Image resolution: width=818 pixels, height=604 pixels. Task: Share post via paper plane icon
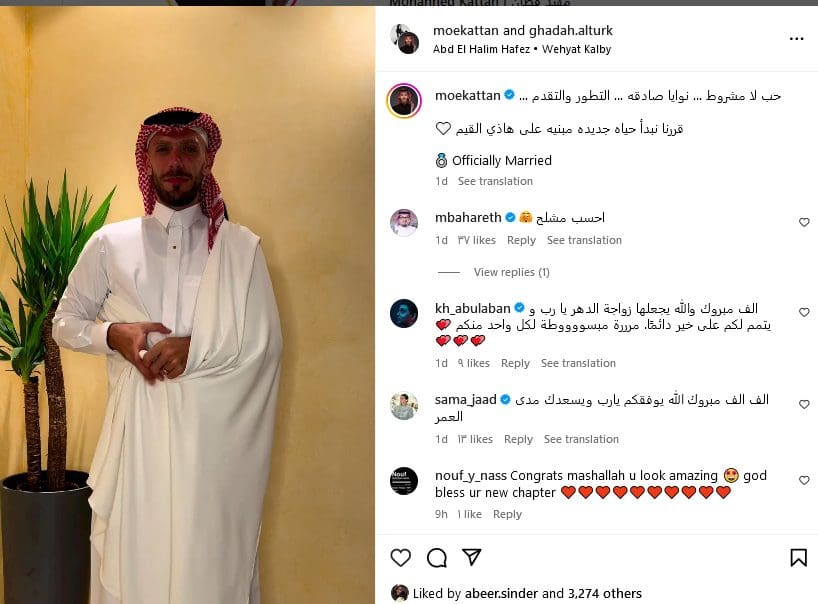pyautogui.click(x=472, y=557)
